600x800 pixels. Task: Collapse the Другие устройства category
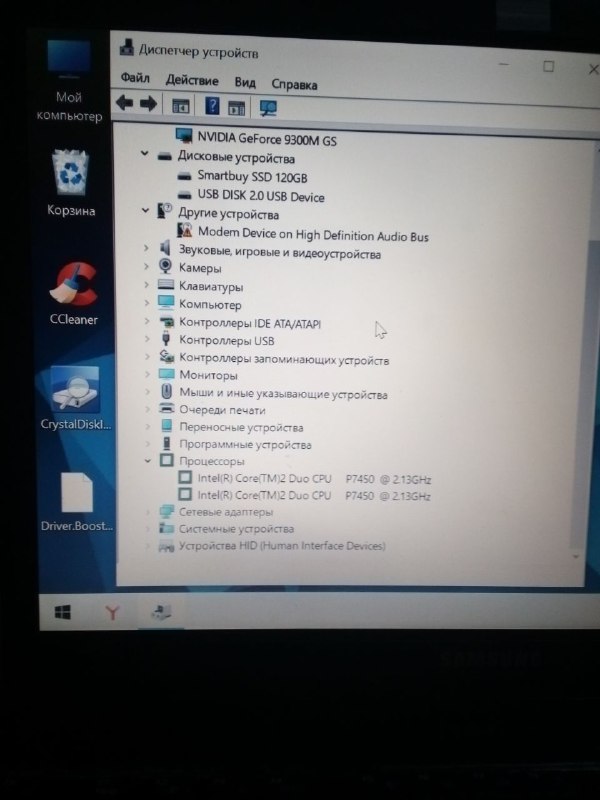(145, 212)
